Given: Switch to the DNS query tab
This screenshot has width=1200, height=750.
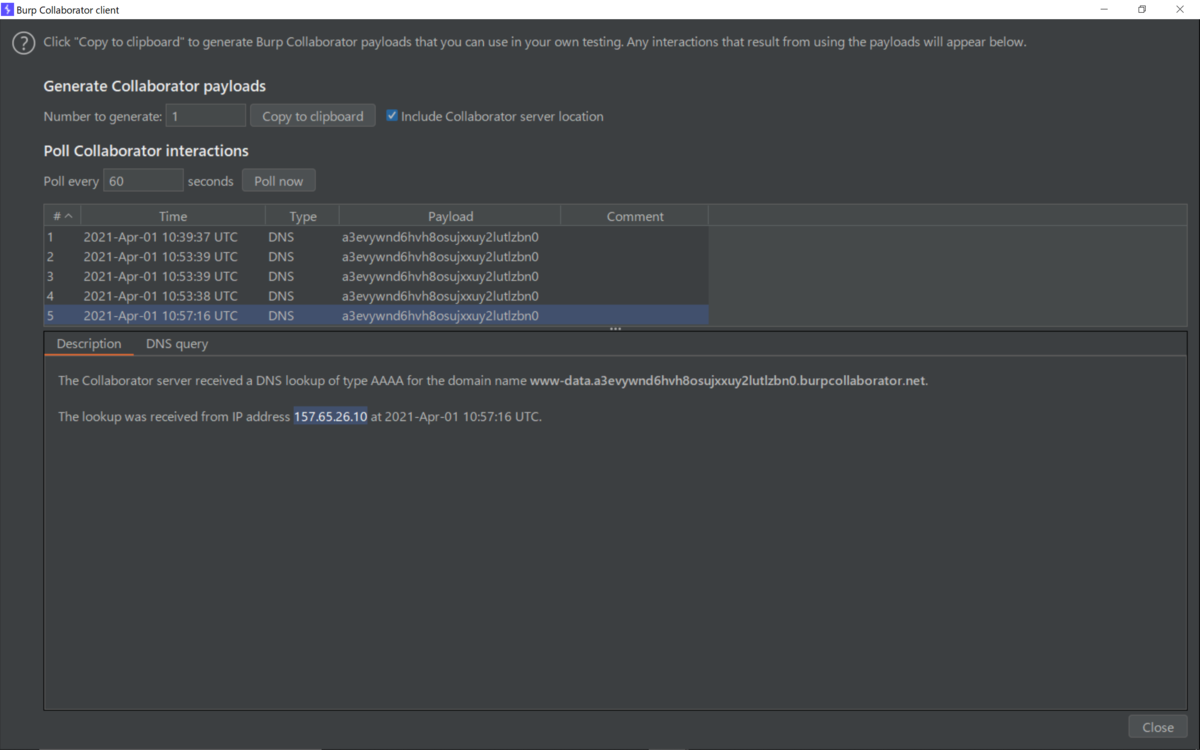Looking at the screenshot, I should (177, 344).
